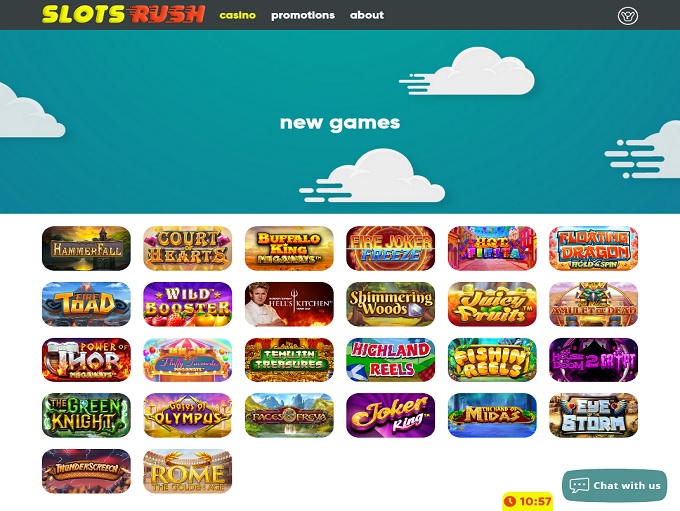Open the about page link
Screen dimensions: 680x511
[x=367, y=15]
